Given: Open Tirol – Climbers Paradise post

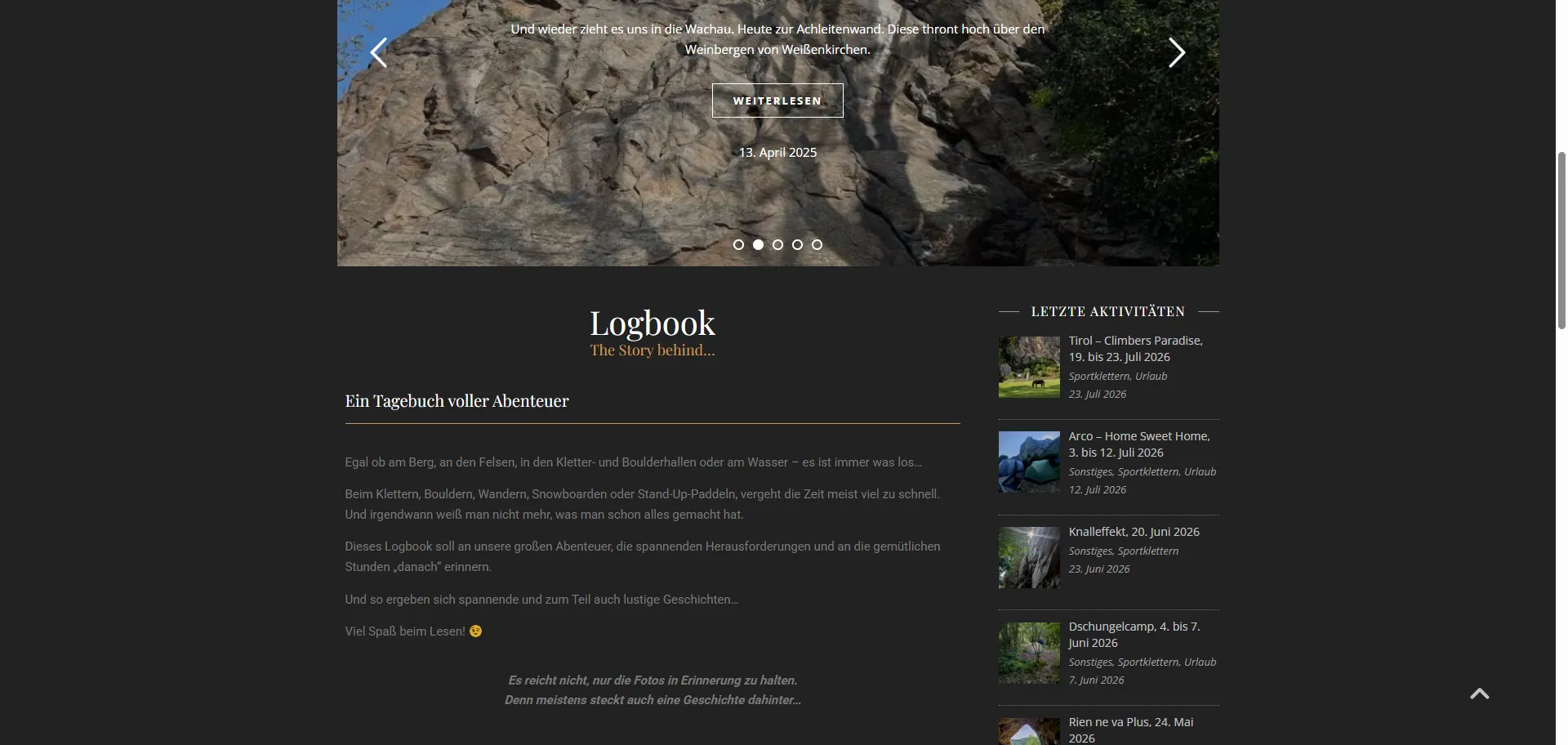Looking at the screenshot, I should [1136, 349].
